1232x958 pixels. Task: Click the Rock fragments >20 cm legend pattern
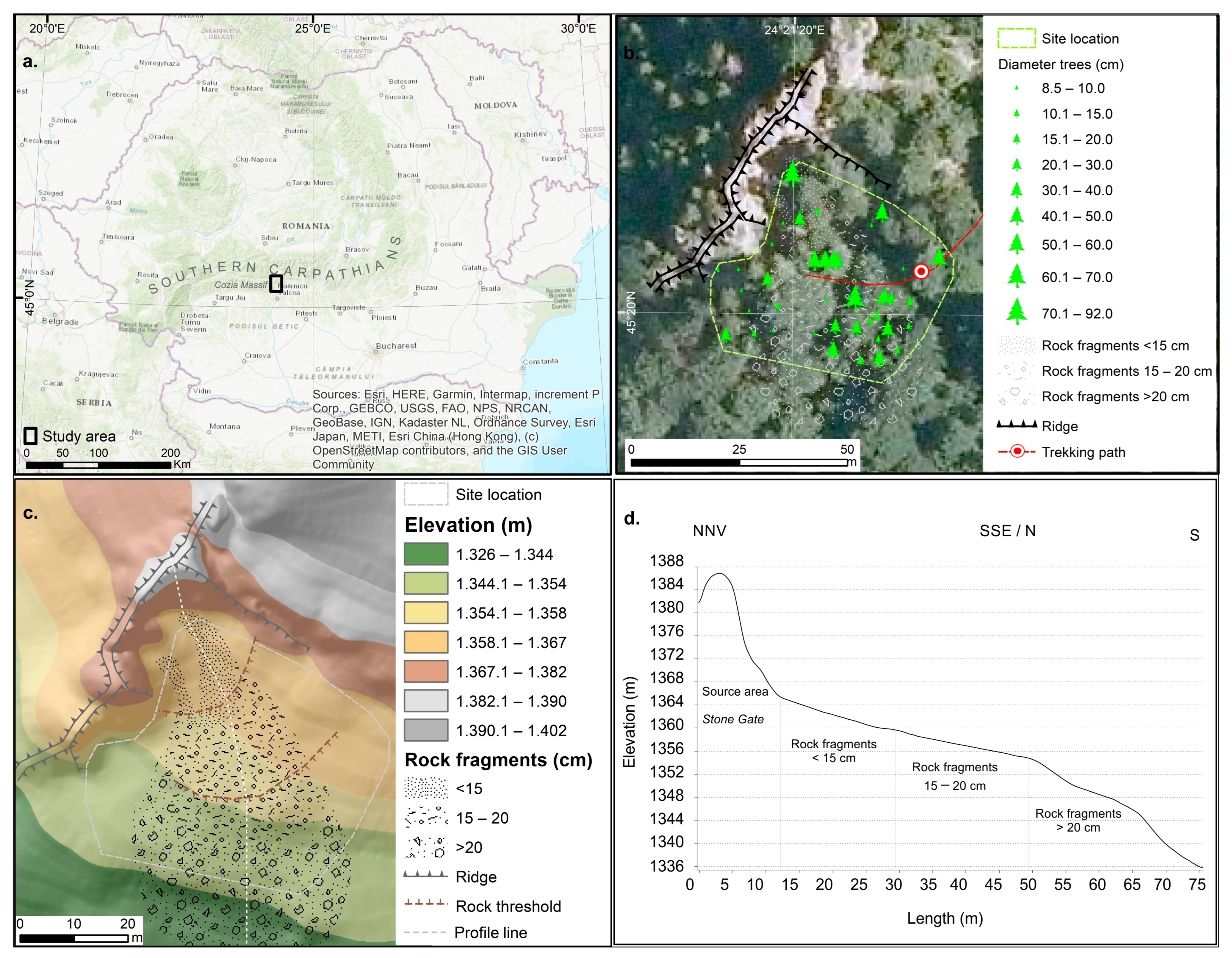1016,396
